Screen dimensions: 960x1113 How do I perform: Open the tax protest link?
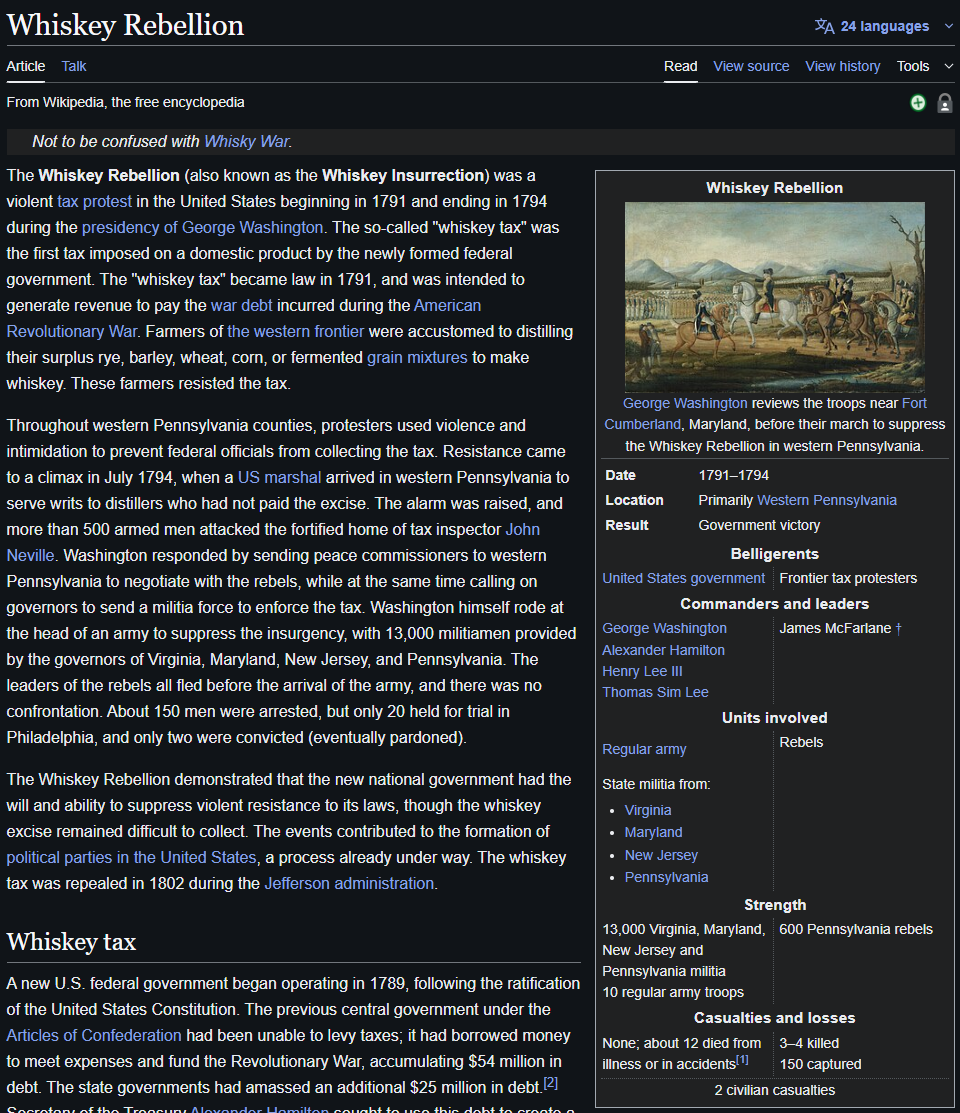click(x=94, y=202)
